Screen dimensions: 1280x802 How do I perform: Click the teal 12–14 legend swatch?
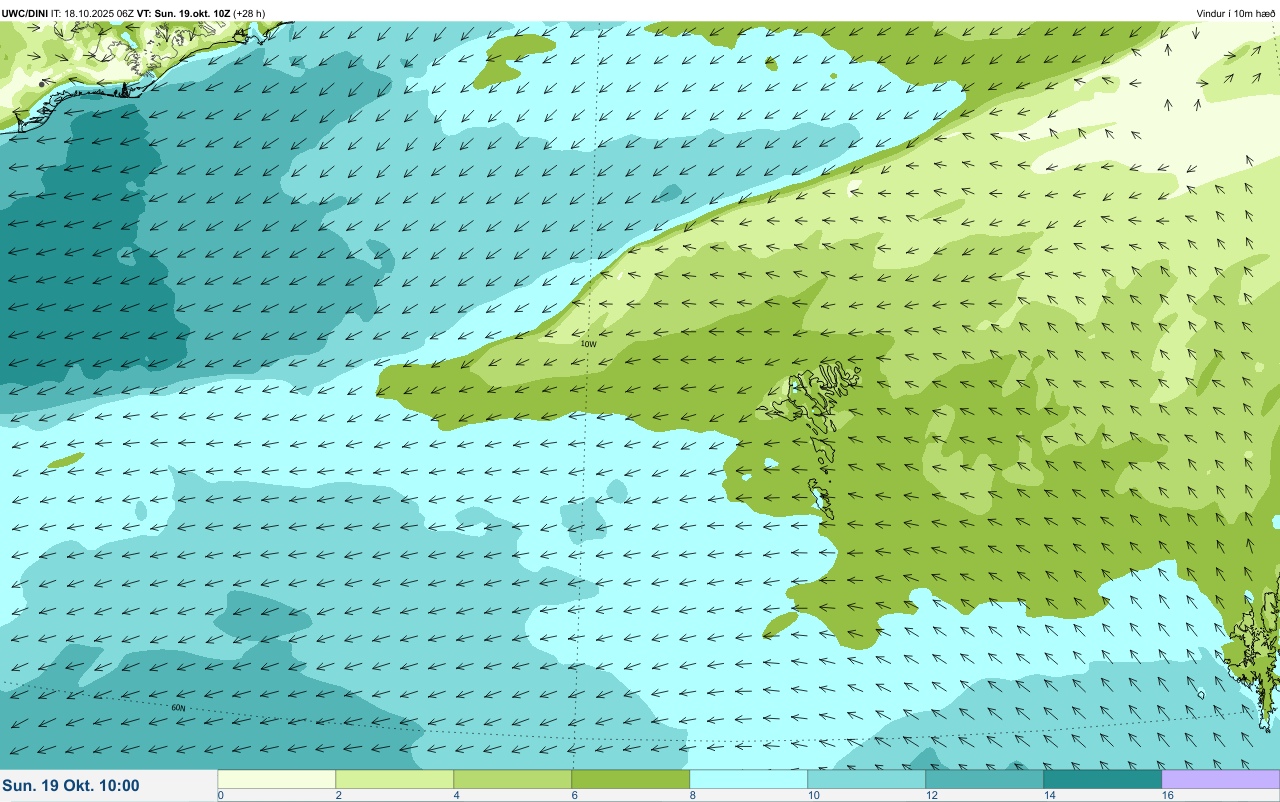point(985,779)
